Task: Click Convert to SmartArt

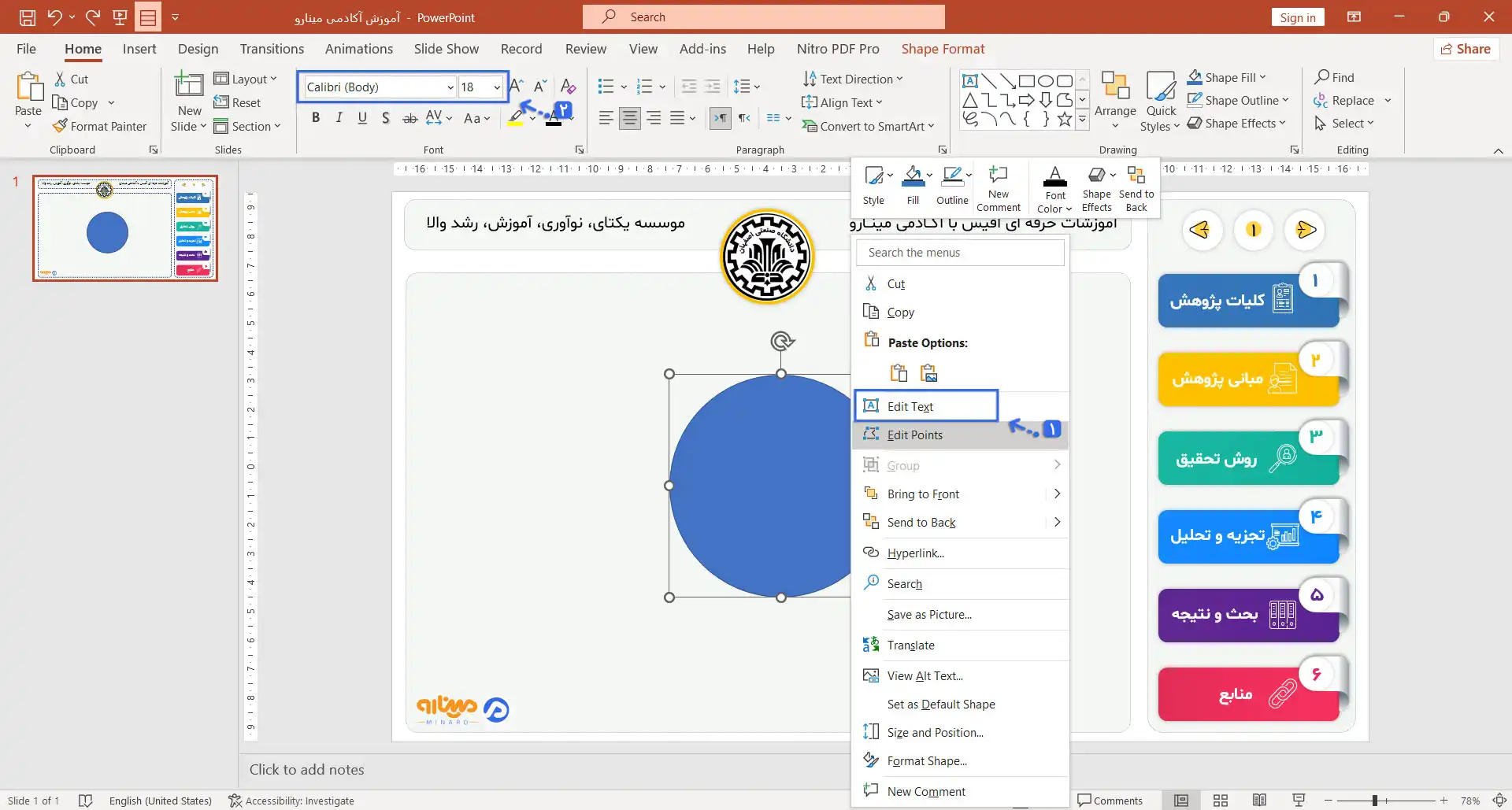Action: pyautogui.click(x=868, y=126)
